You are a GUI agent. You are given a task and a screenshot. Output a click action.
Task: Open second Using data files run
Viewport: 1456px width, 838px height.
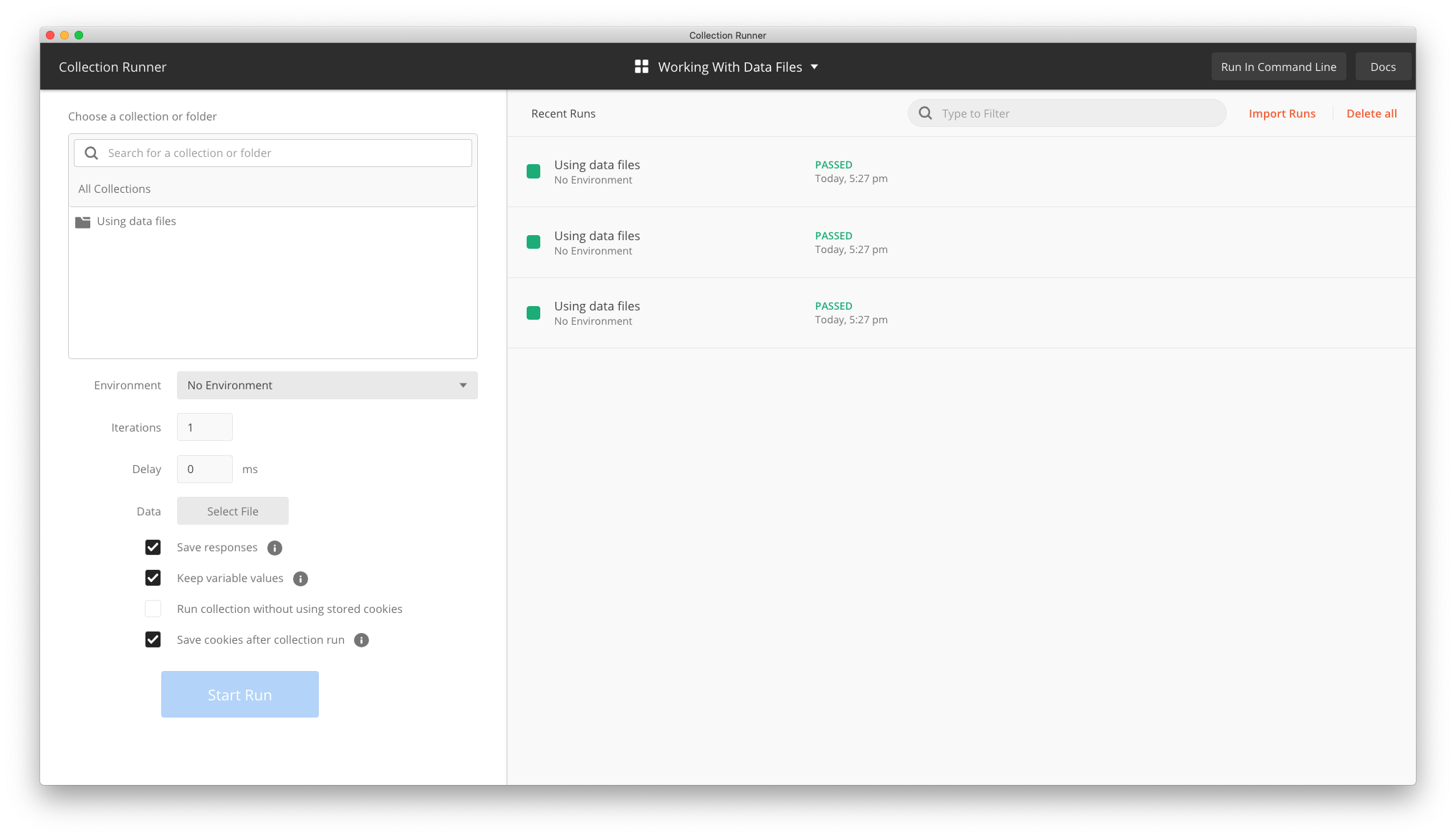[x=962, y=242]
